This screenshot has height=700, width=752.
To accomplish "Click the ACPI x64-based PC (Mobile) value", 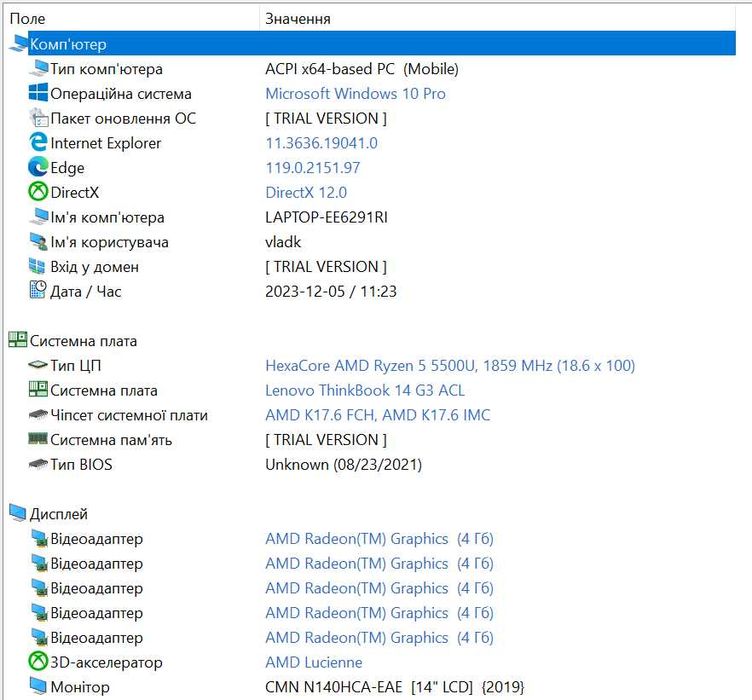I will click(362, 69).
